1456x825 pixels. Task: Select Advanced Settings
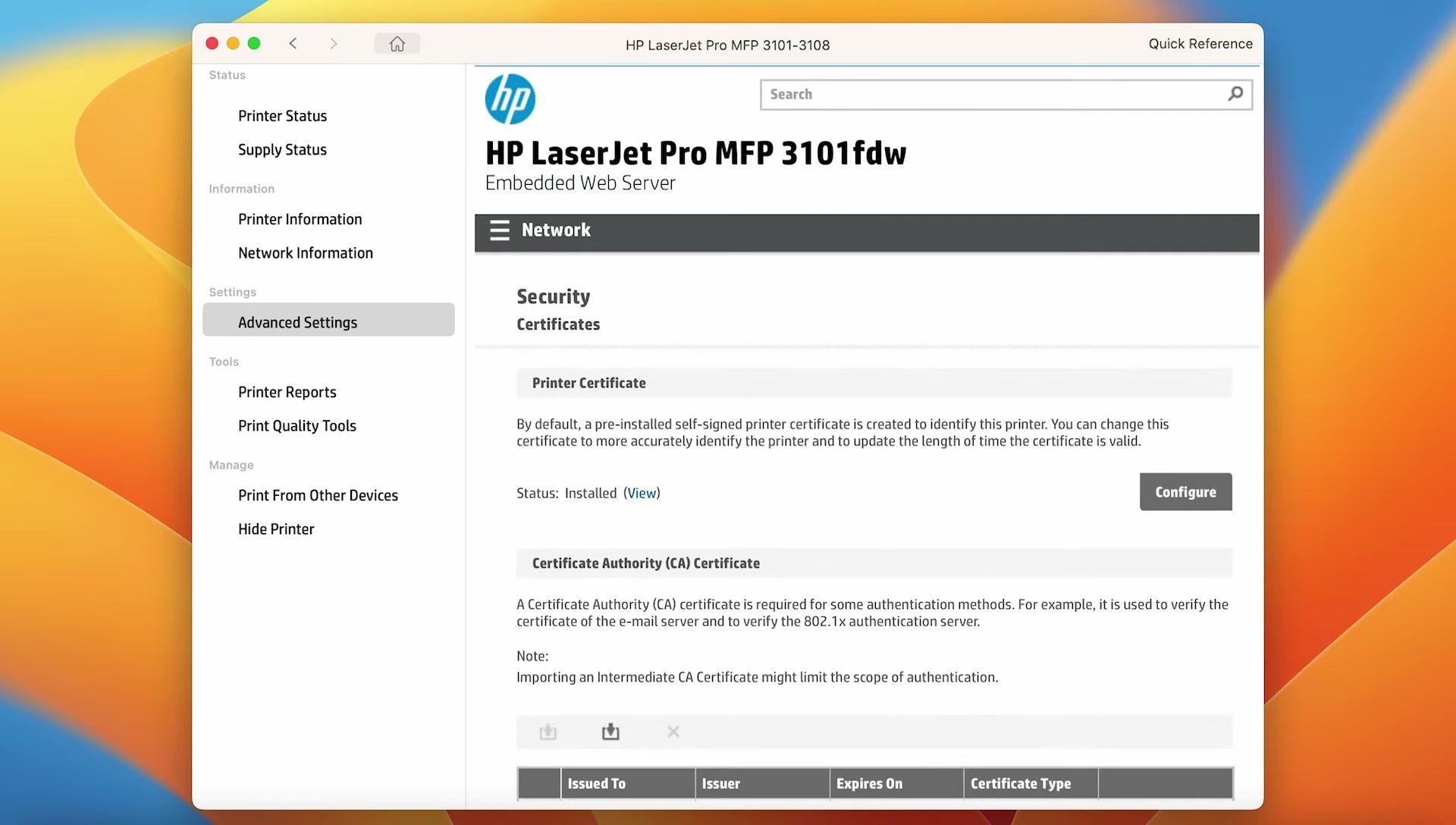tap(328, 320)
